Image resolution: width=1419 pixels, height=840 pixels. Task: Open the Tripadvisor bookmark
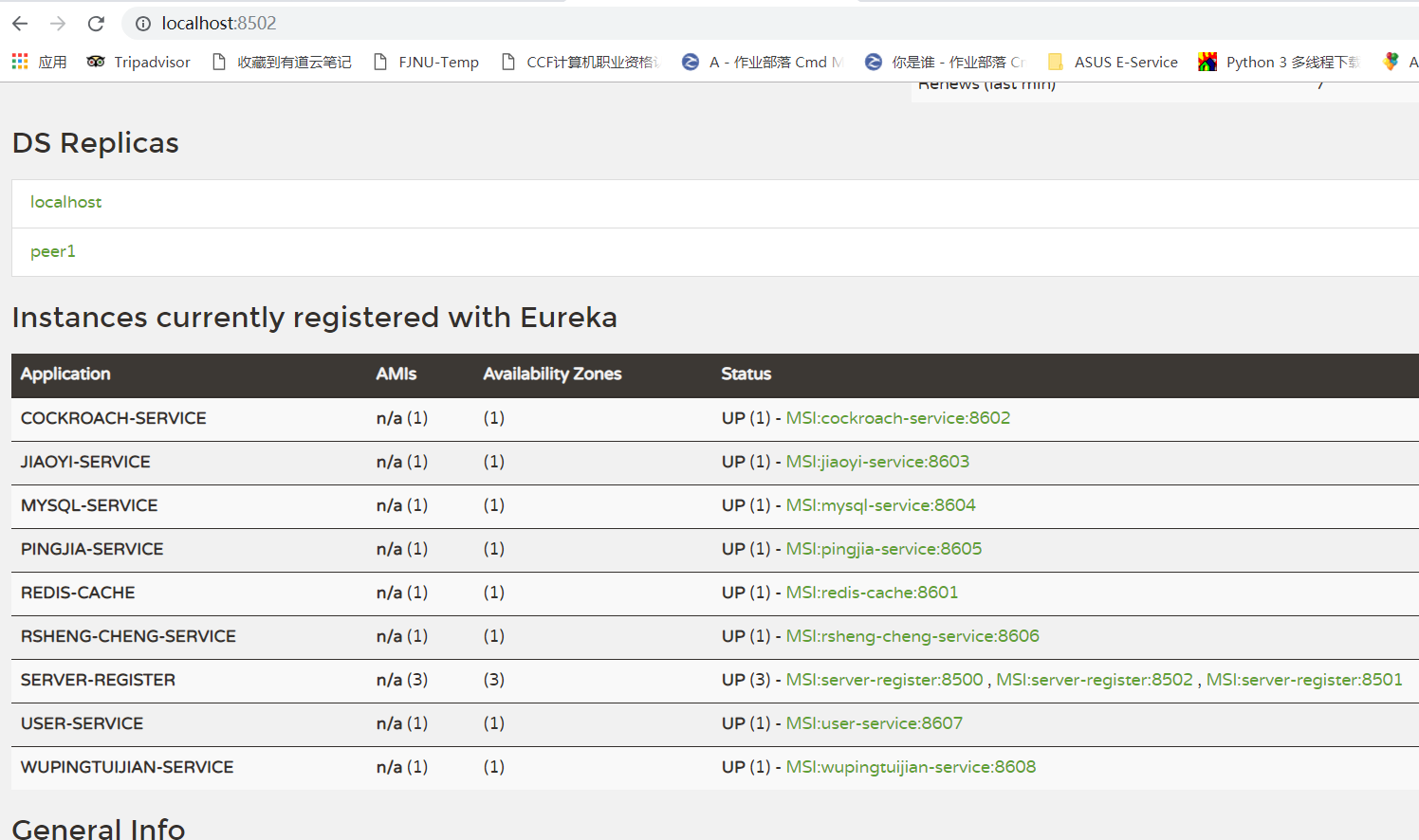138,62
